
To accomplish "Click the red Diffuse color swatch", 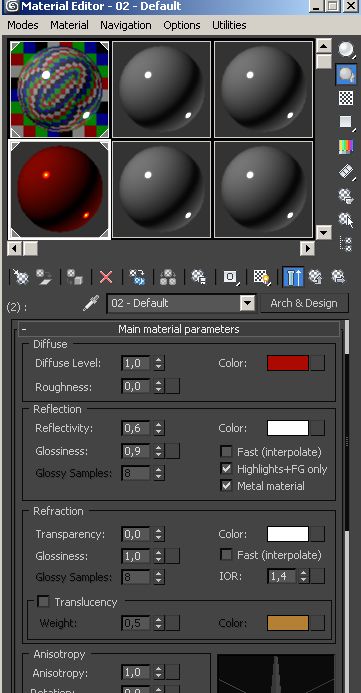I will pos(288,363).
